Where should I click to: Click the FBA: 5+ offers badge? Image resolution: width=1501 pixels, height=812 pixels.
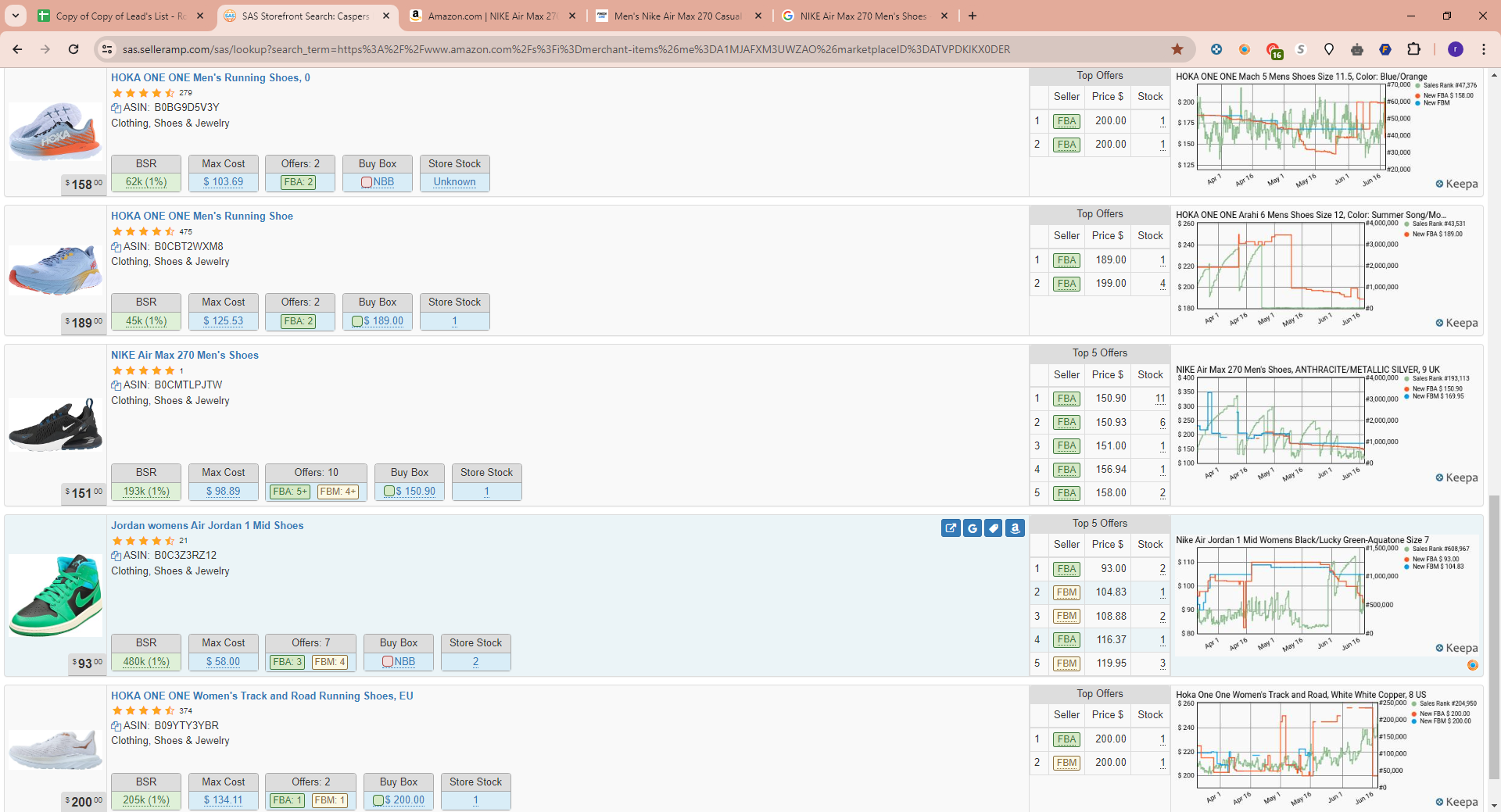[x=290, y=492]
